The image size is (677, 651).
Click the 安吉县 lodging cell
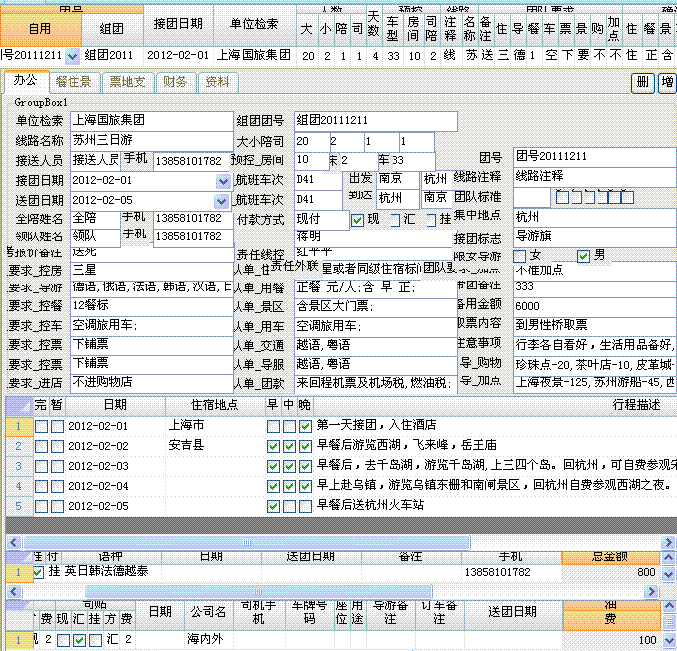coord(215,446)
